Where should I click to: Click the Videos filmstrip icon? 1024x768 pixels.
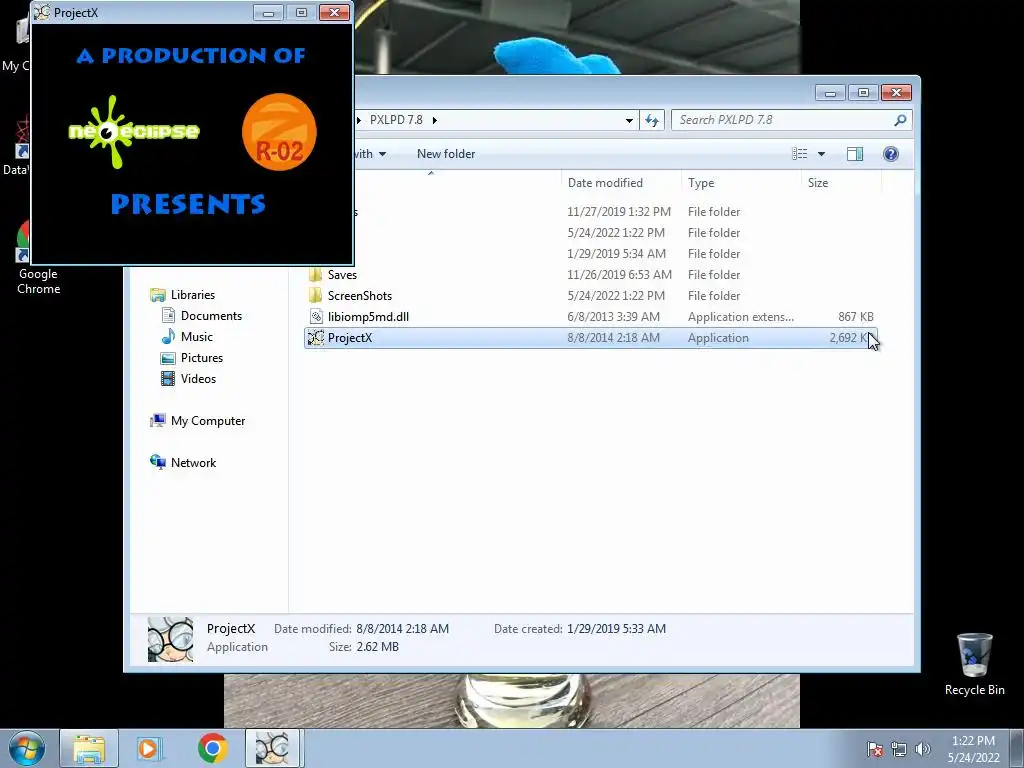168,379
